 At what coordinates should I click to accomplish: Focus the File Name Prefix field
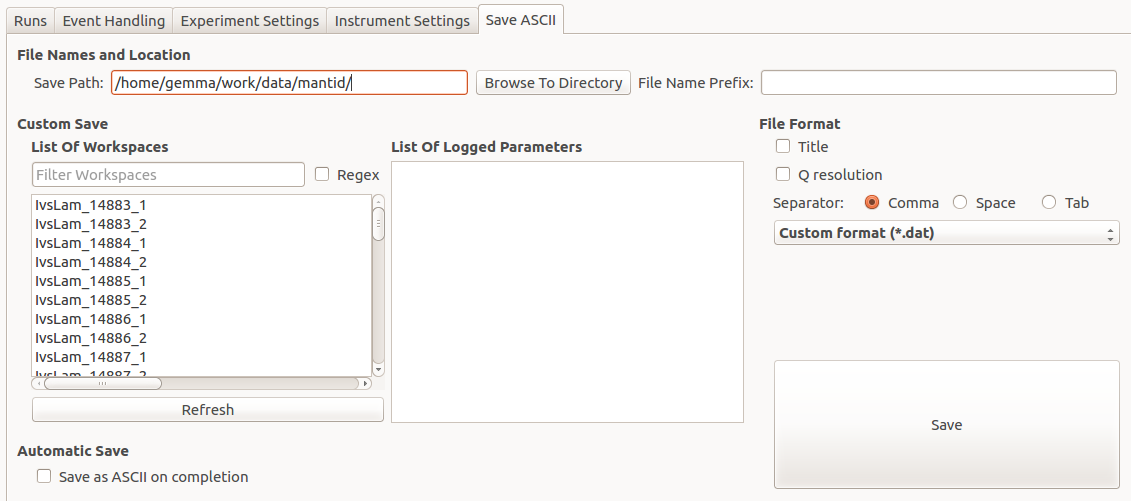[938, 83]
